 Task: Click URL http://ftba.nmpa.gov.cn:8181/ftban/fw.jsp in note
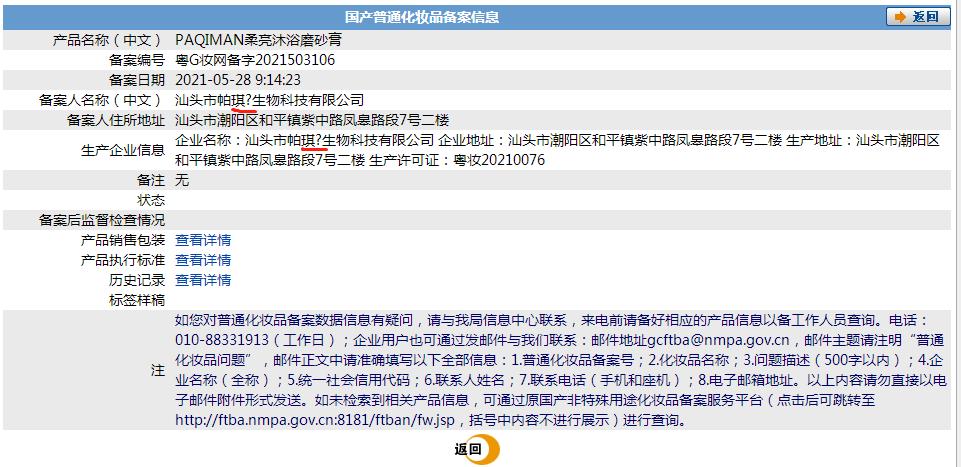click(317, 420)
